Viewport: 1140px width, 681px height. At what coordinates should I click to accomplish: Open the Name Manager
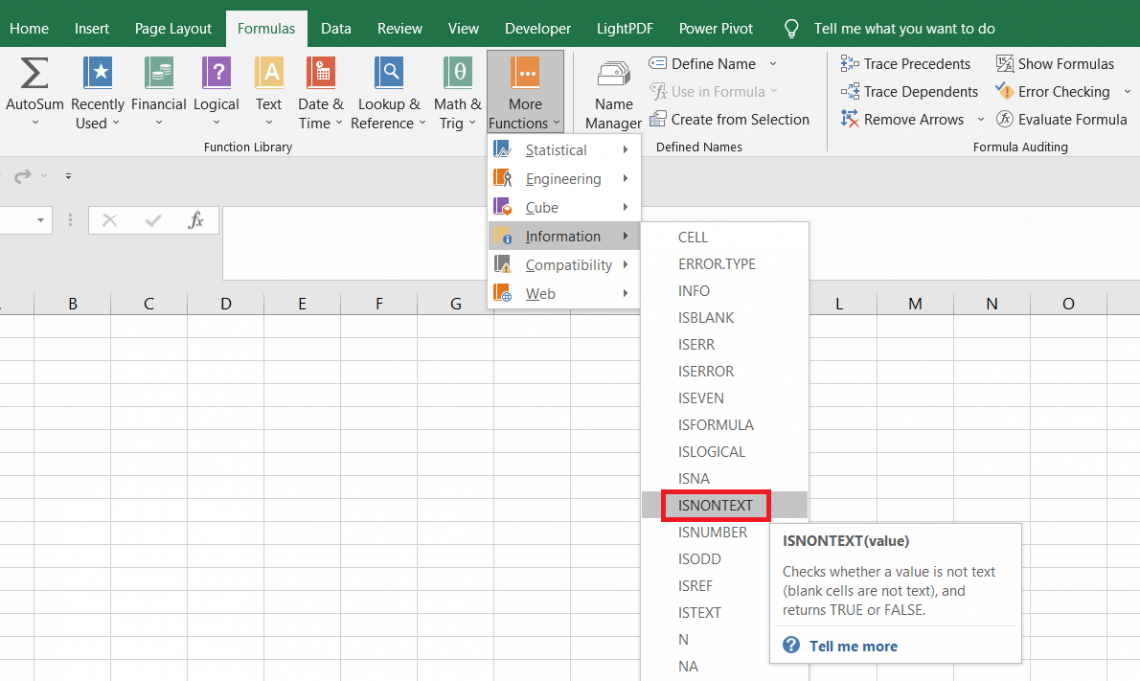(612, 92)
